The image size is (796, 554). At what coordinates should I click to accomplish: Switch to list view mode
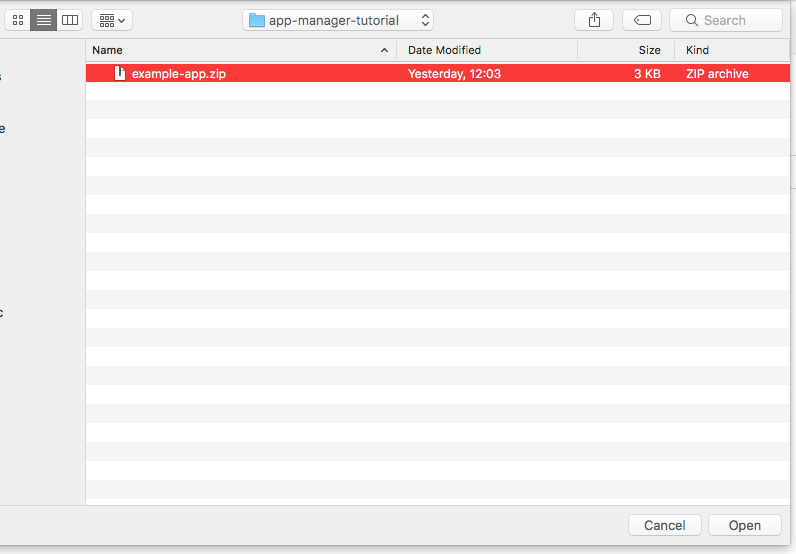click(x=44, y=20)
